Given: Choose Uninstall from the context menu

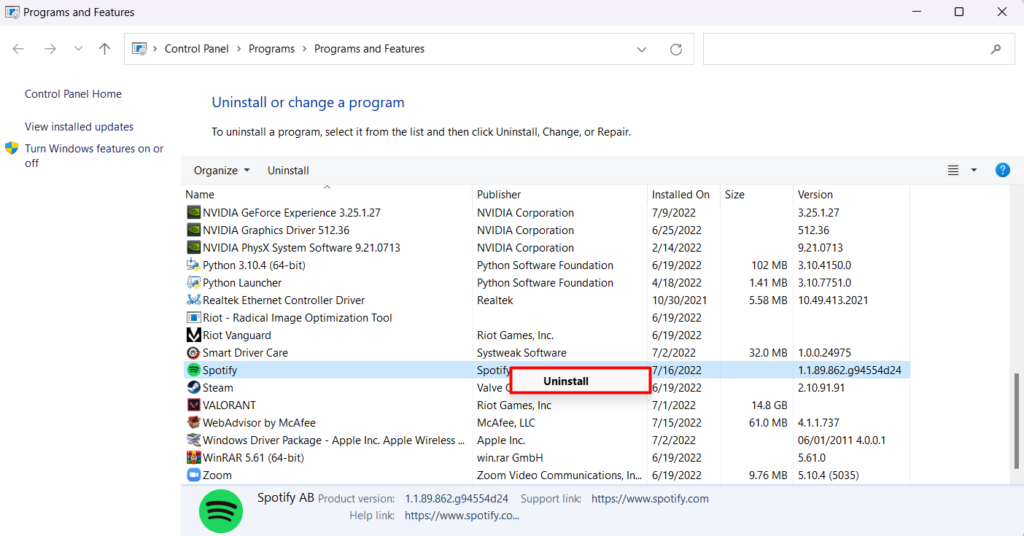Looking at the screenshot, I should (x=566, y=381).
